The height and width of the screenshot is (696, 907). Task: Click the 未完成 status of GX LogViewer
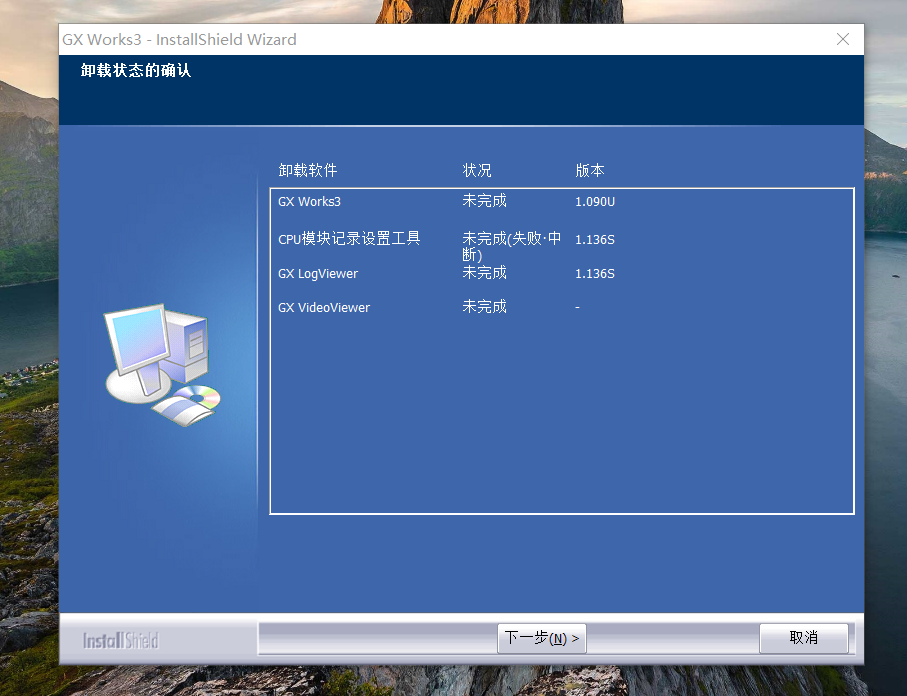484,272
